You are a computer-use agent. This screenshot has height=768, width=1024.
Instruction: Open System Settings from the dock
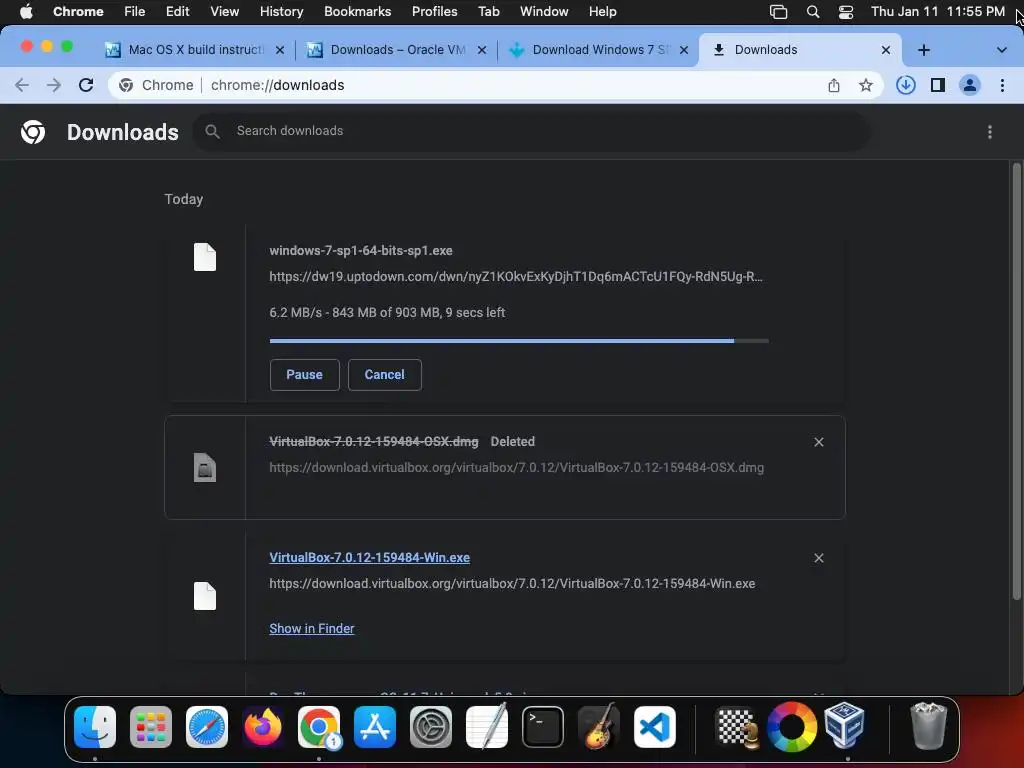pyautogui.click(x=431, y=727)
